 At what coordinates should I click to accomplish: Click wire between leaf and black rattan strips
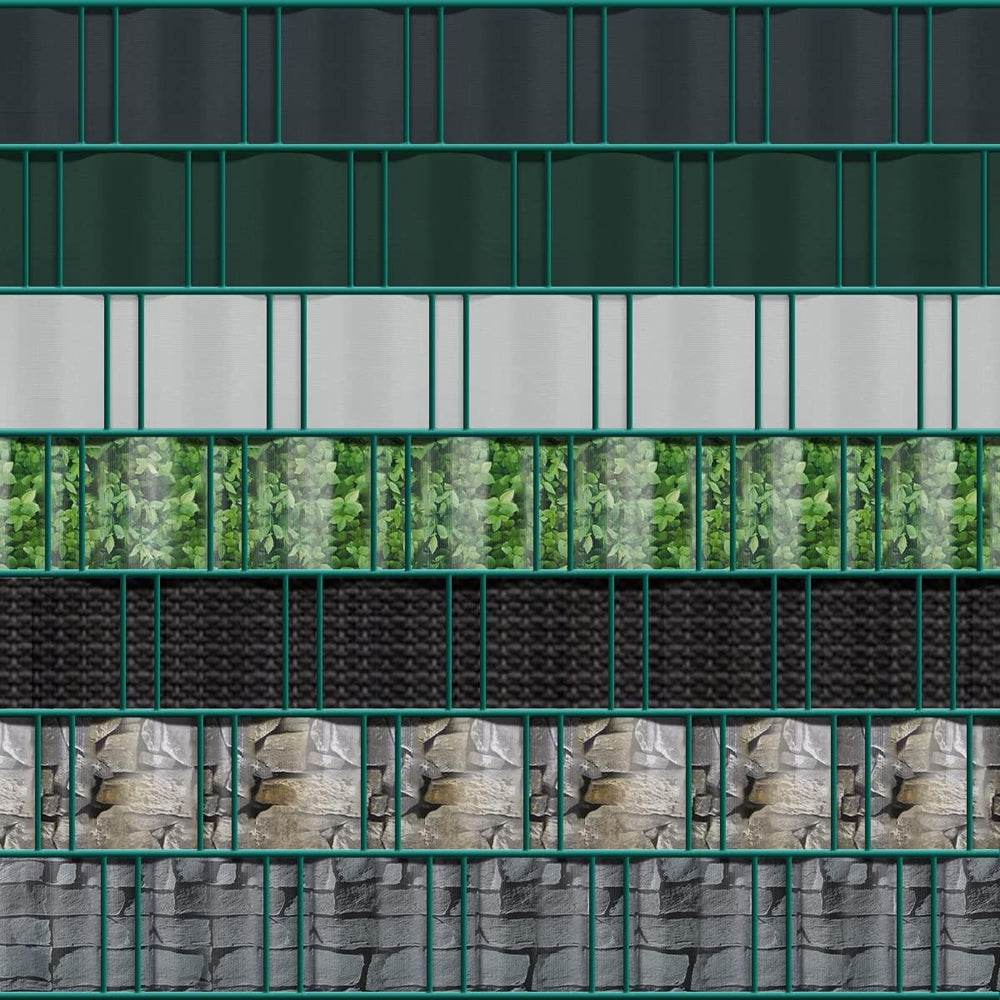pyautogui.click(x=500, y=572)
